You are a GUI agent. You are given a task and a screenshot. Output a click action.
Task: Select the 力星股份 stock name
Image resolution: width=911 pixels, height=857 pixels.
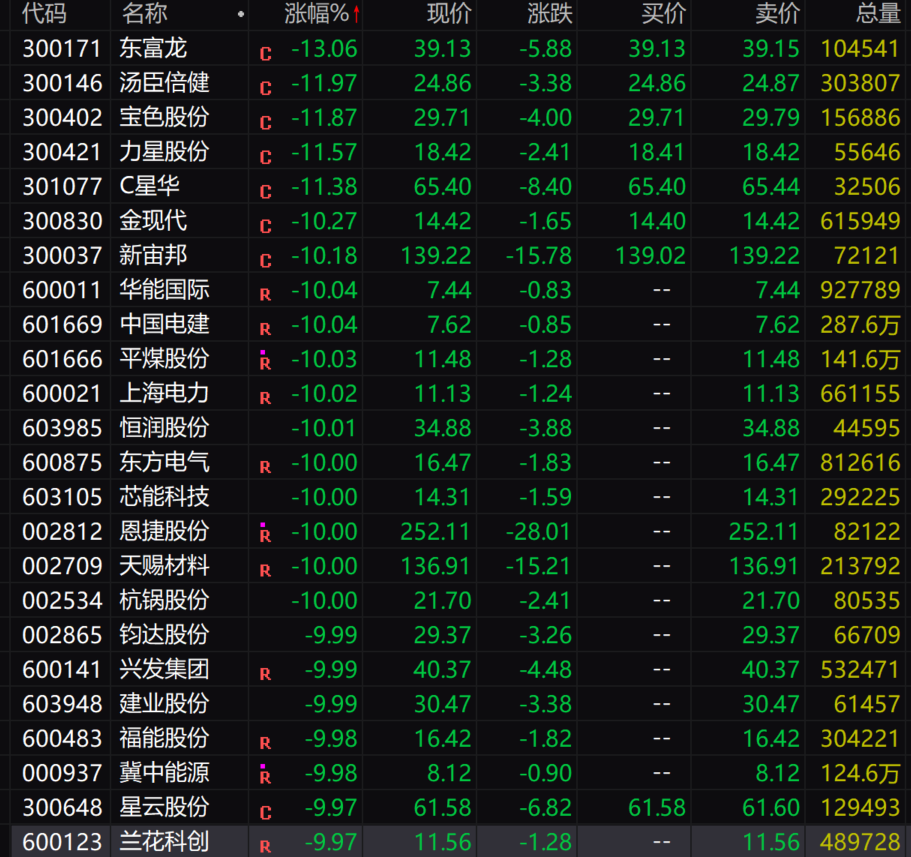164,152
